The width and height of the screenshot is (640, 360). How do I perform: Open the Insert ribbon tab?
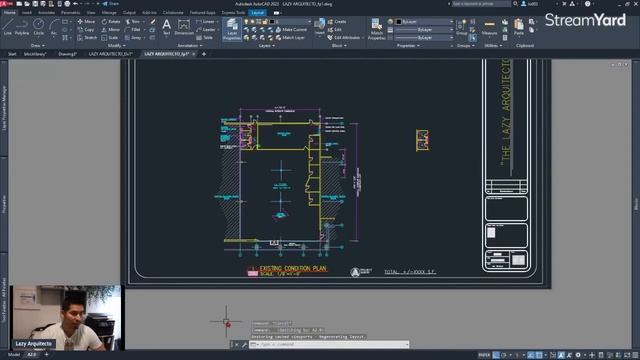[x=27, y=13]
